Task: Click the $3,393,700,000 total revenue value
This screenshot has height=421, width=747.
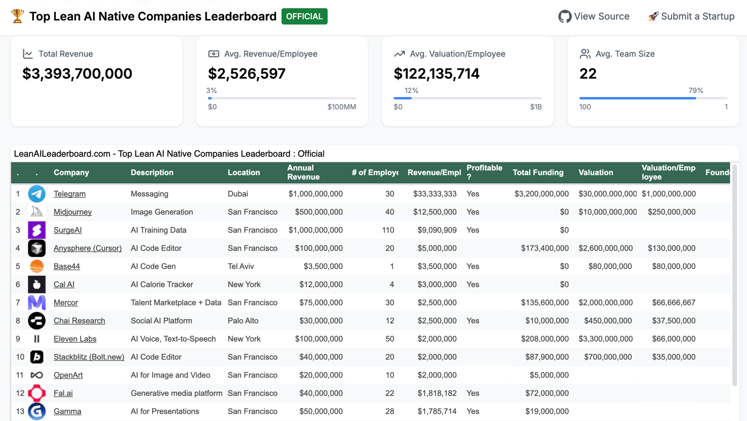Action: pos(77,74)
